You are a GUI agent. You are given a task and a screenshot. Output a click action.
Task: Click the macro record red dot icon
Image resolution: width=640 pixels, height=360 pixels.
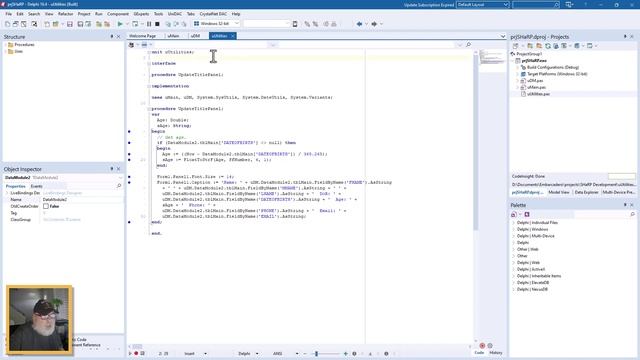(x=136, y=353)
